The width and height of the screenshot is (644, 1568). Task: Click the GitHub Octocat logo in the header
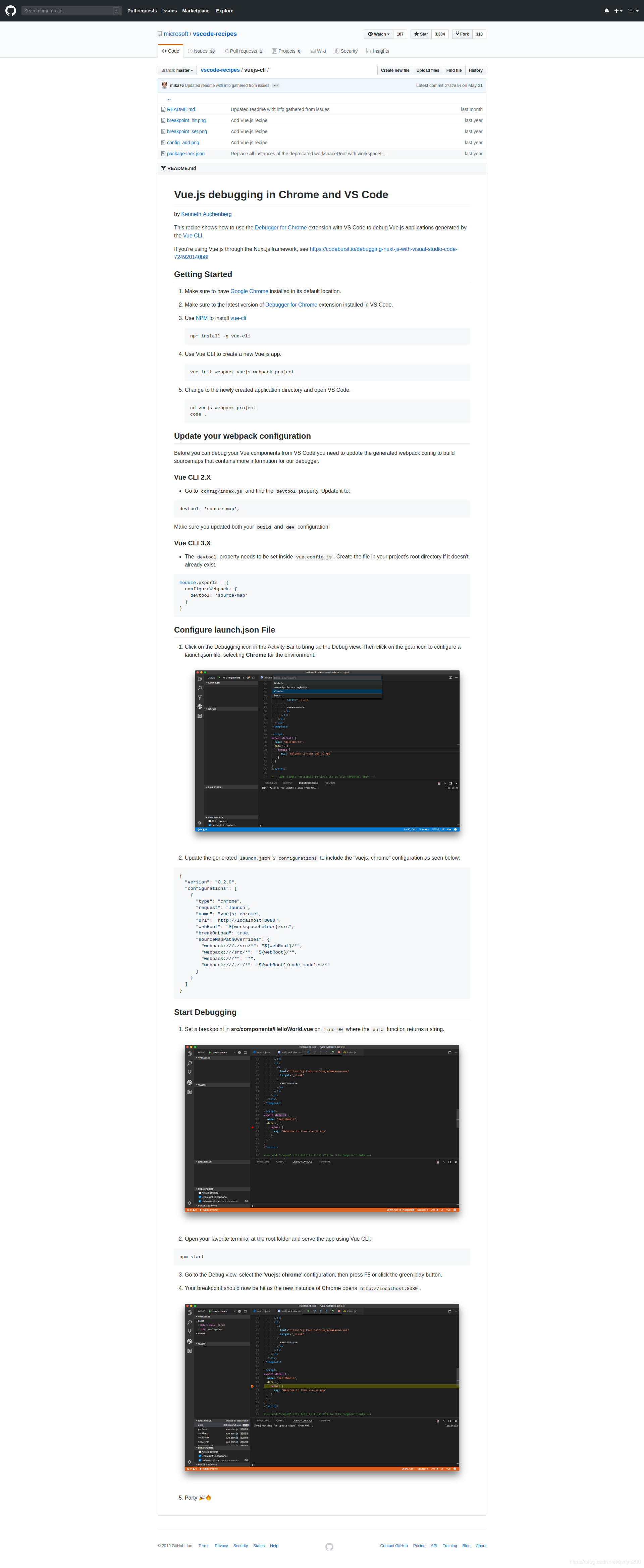click(10, 10)
